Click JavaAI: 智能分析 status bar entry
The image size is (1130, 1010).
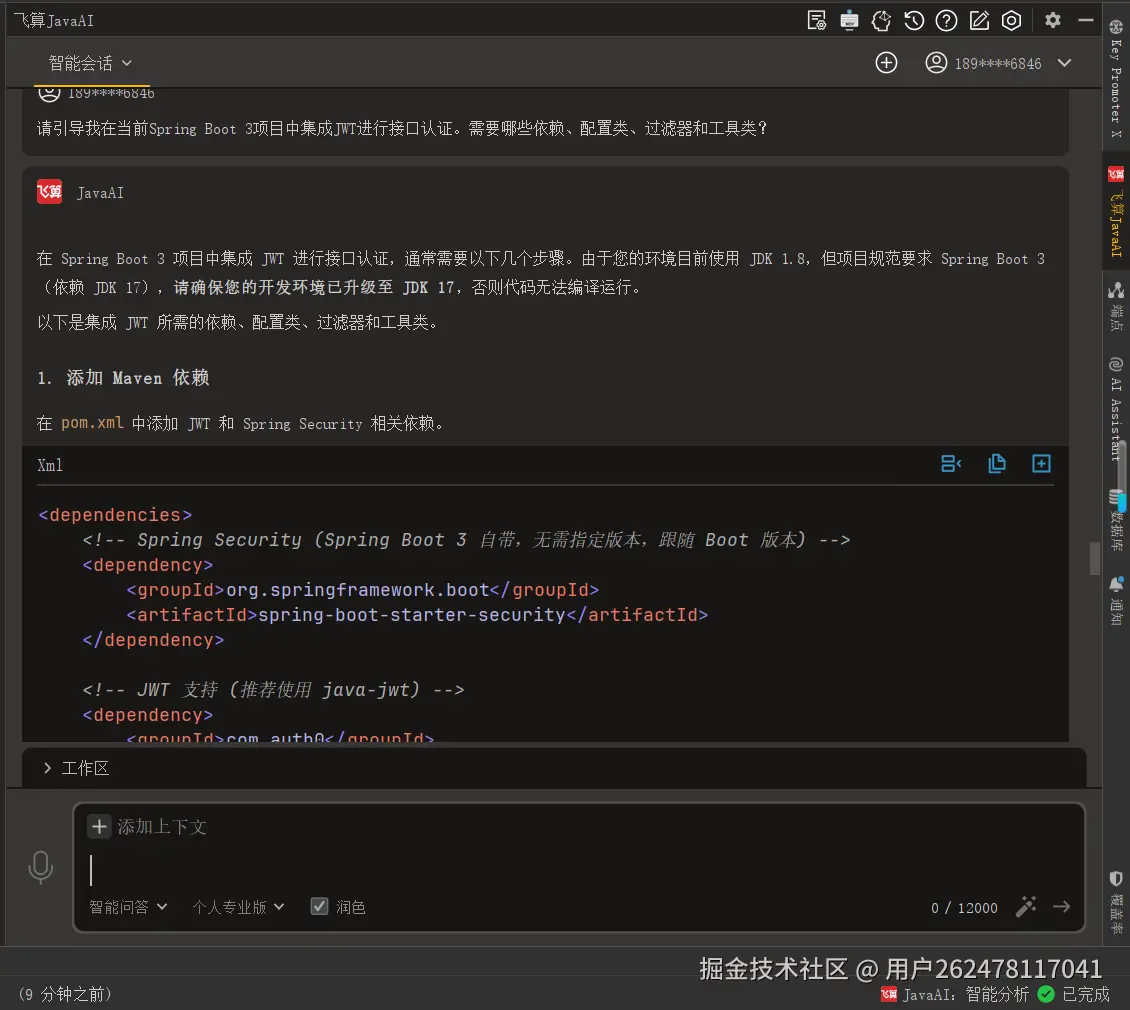954,994
